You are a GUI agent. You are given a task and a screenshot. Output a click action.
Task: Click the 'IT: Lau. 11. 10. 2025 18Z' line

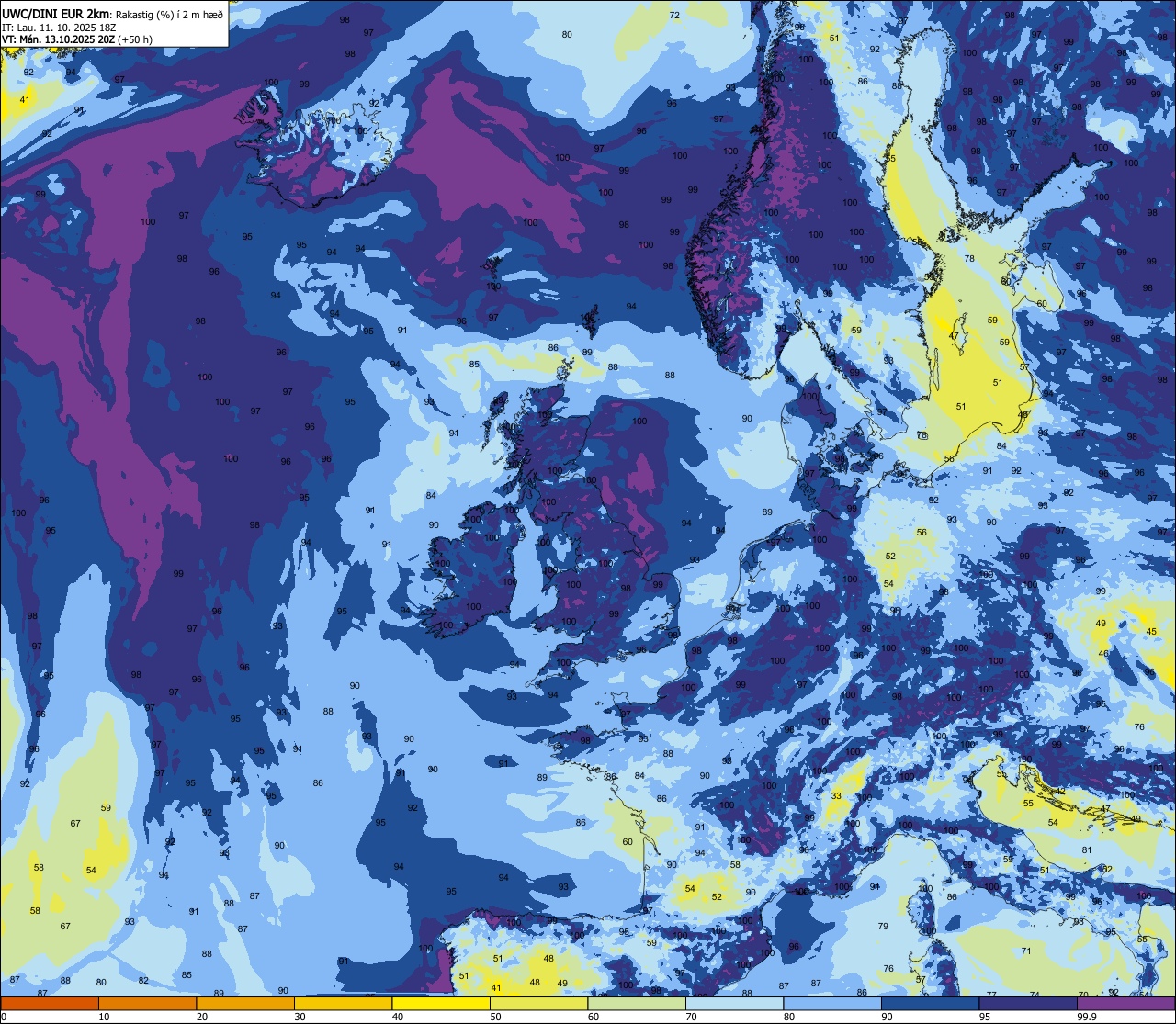pyautogui.click(x=59, y=28)
